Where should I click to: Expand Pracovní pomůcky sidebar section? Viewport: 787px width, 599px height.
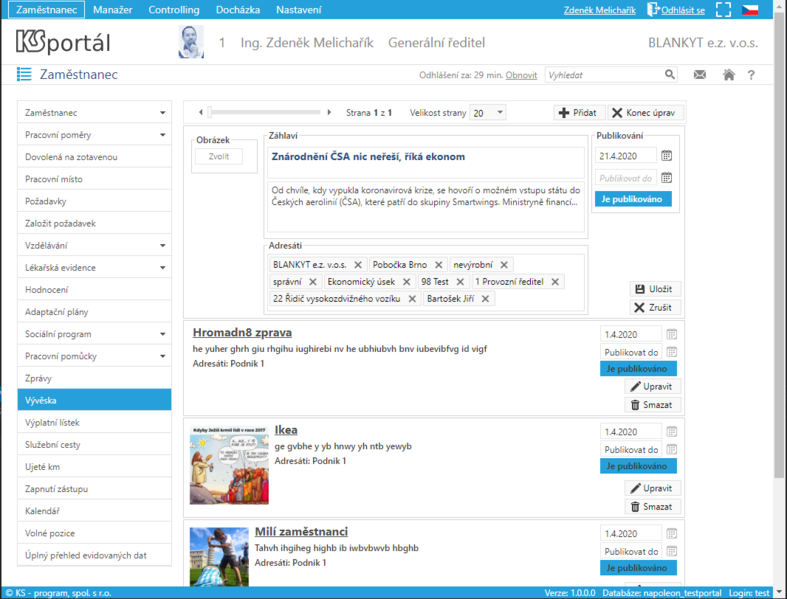coord(163,356)
